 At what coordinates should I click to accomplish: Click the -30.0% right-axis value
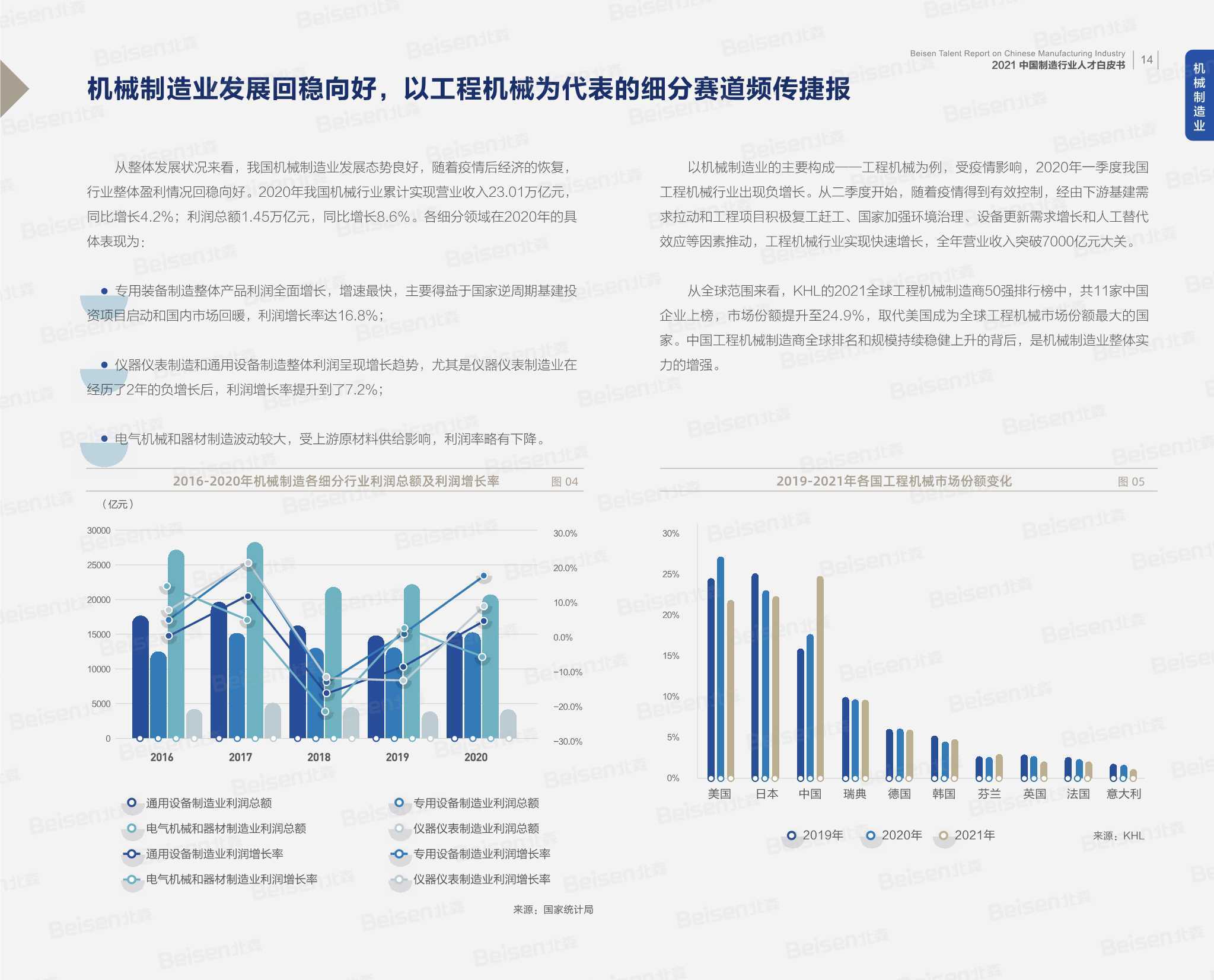pyautogui.click(x=568, y=742)
